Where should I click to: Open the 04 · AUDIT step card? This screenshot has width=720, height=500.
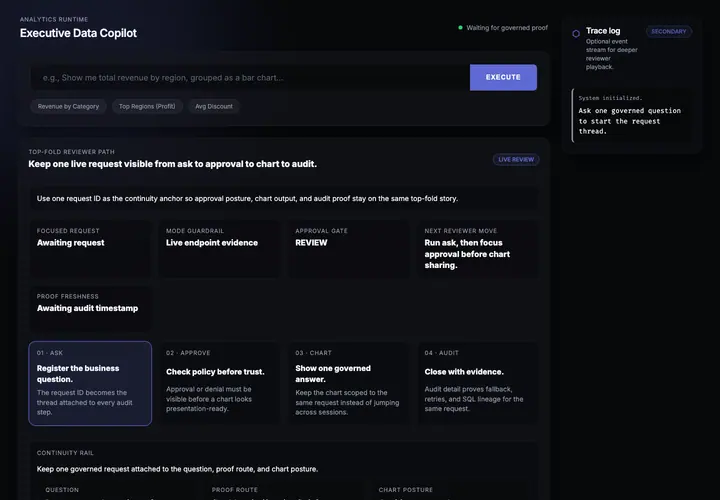click(478, 383)
